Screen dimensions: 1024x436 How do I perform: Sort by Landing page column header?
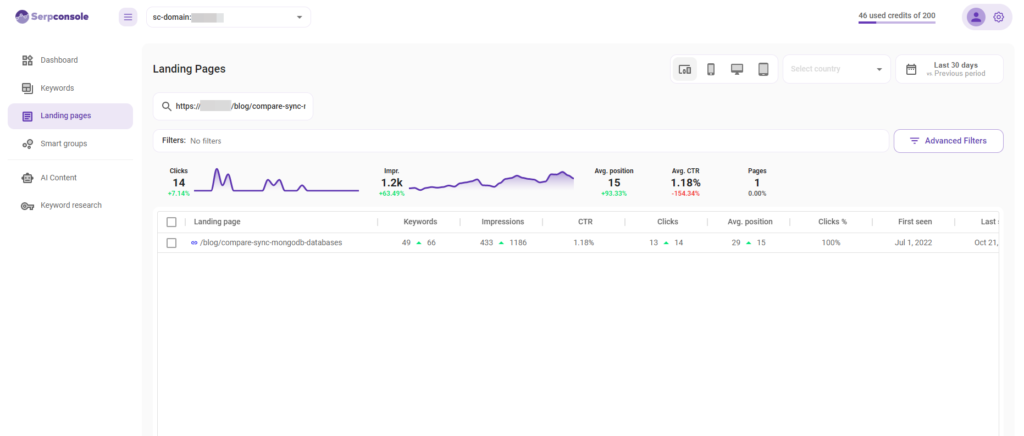point(217,222)
